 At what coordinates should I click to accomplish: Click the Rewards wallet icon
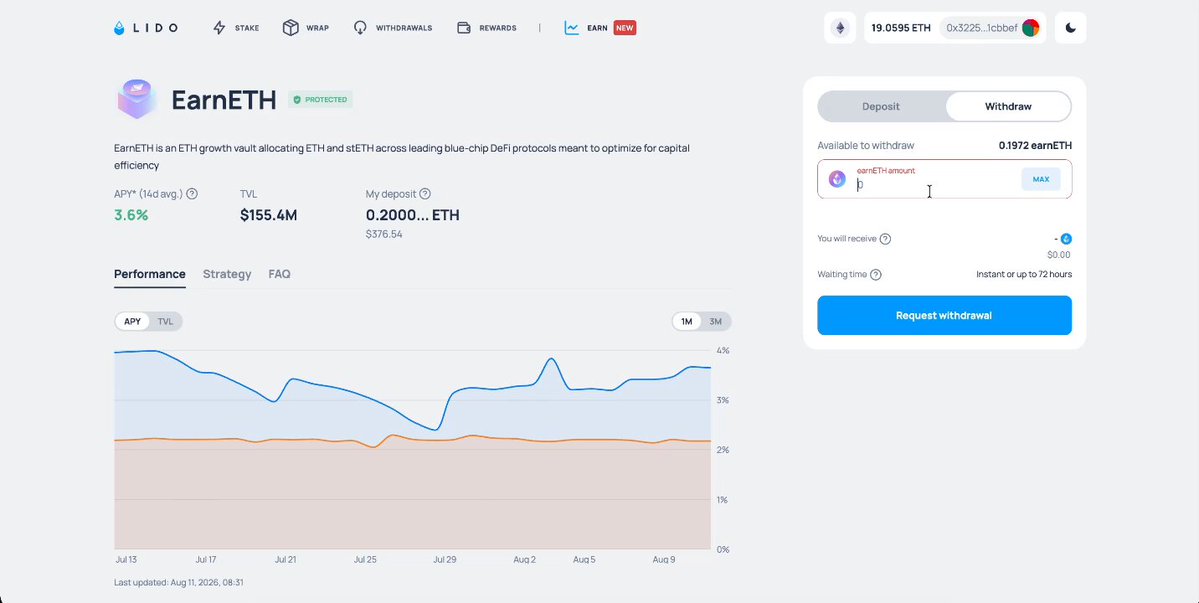pos(463,28)
